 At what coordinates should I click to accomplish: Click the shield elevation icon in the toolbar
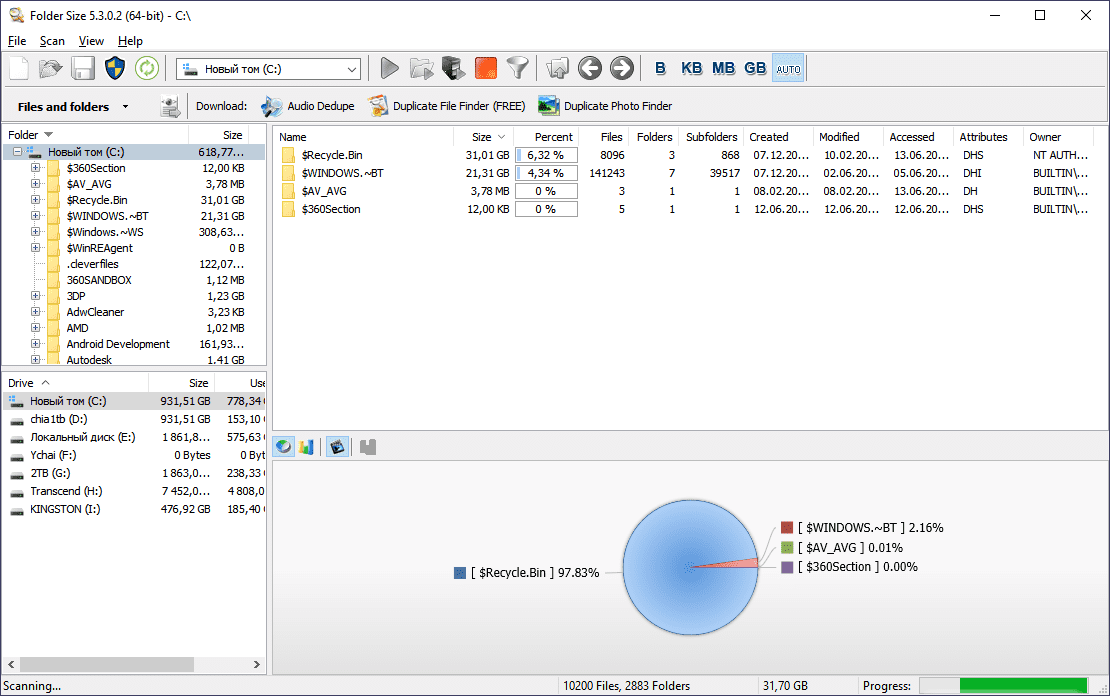coord(116,68)
